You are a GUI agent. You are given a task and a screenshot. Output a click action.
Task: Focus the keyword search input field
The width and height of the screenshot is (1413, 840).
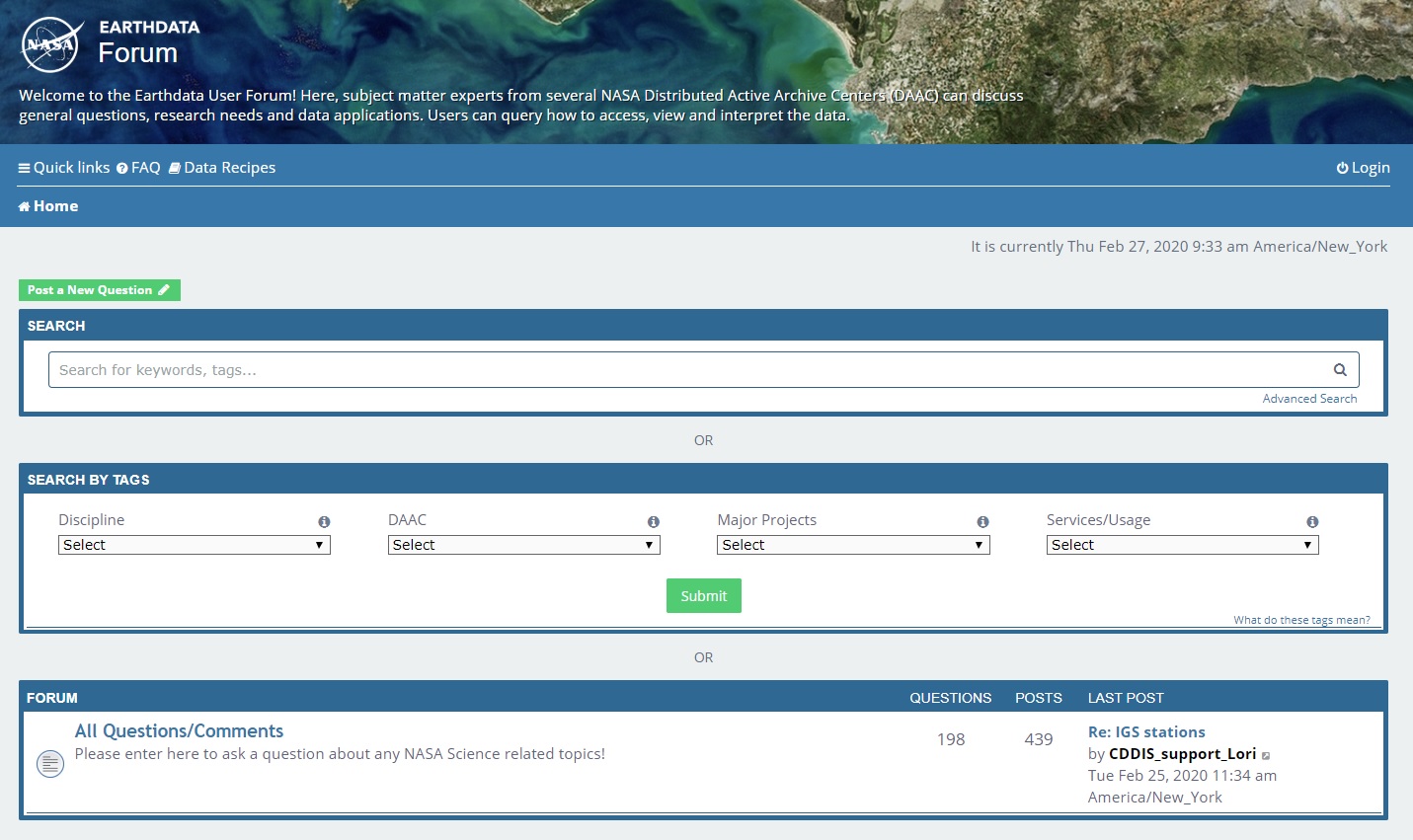coord(681,370)
